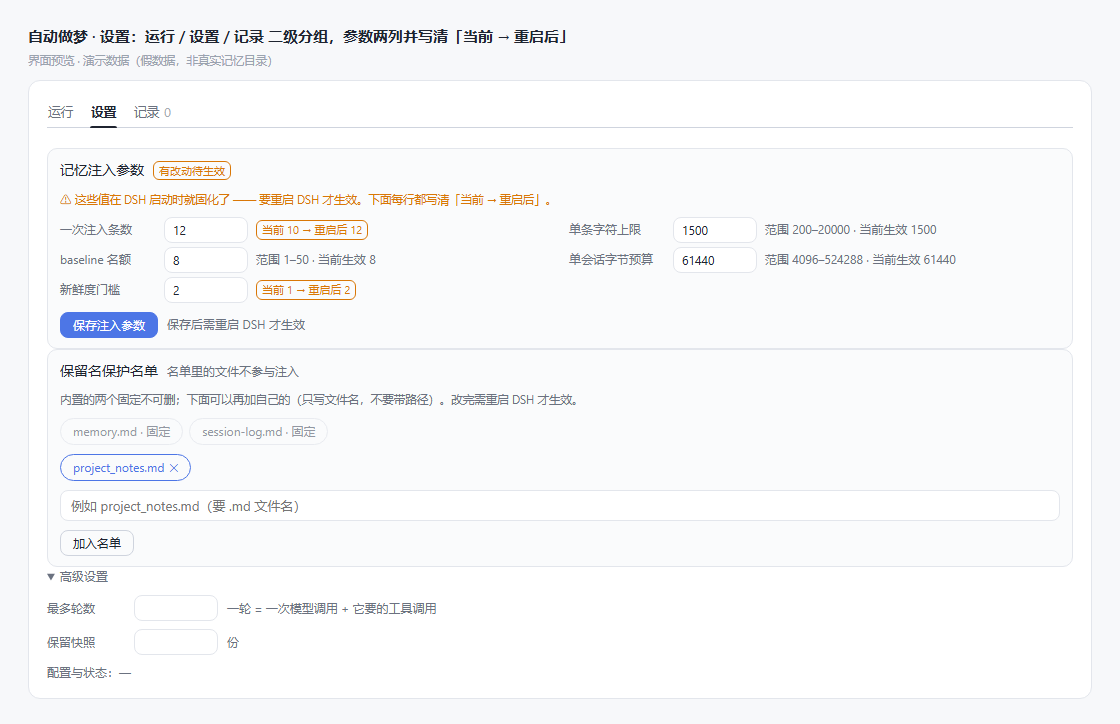Screen dimensions: 1120x724
Task: Click the 单会话字节预算 label
Action: pyautogui.click(x=611, y=260)
